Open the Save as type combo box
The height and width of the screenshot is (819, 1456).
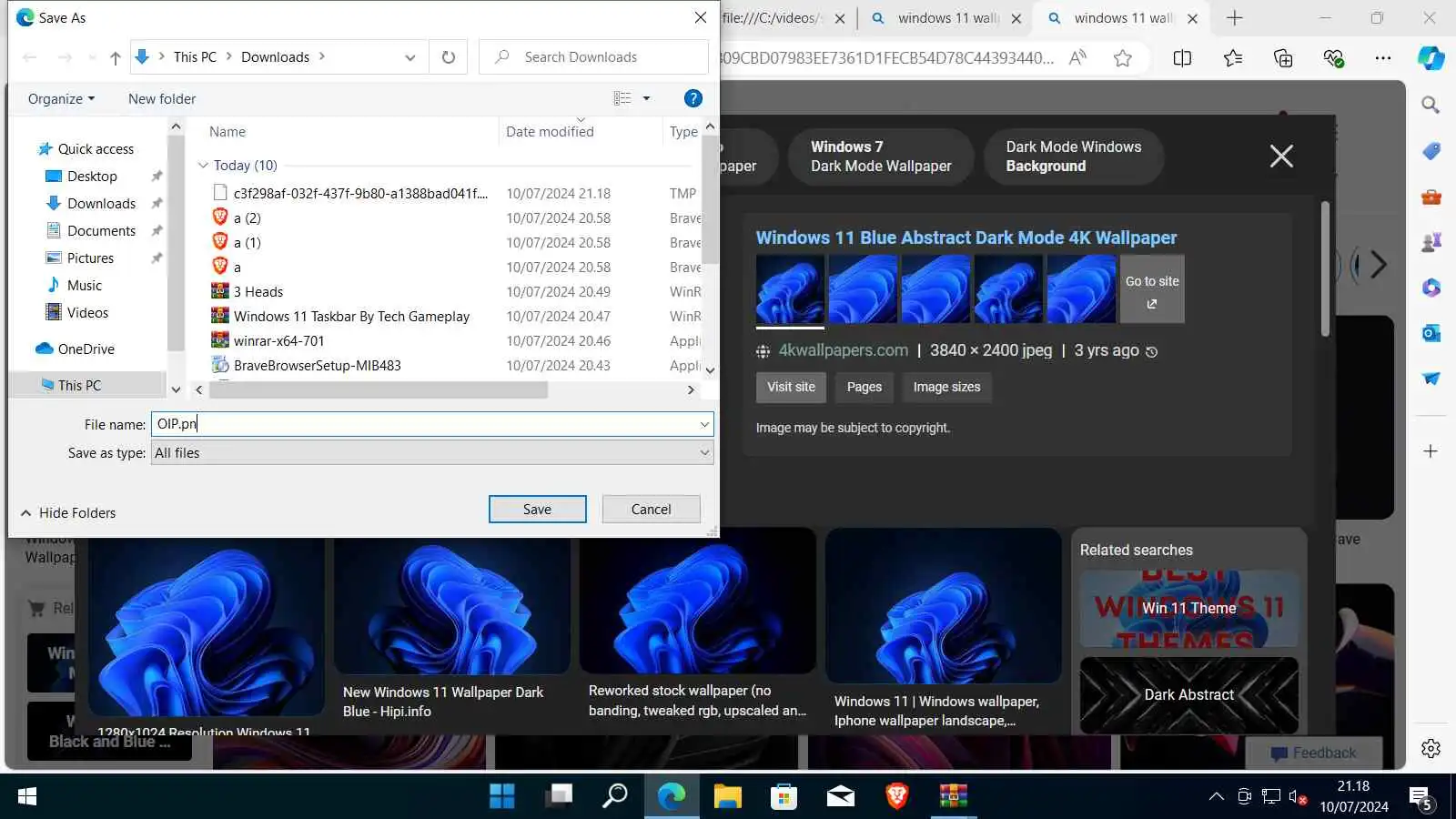pos(432,452)
